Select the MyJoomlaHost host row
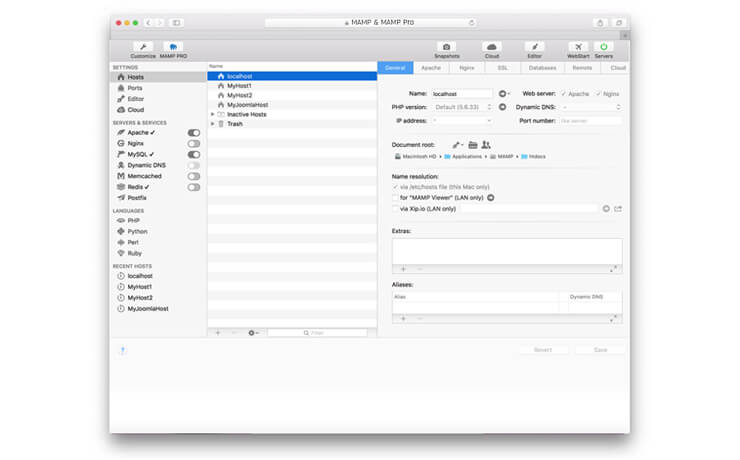 [292, 105]
